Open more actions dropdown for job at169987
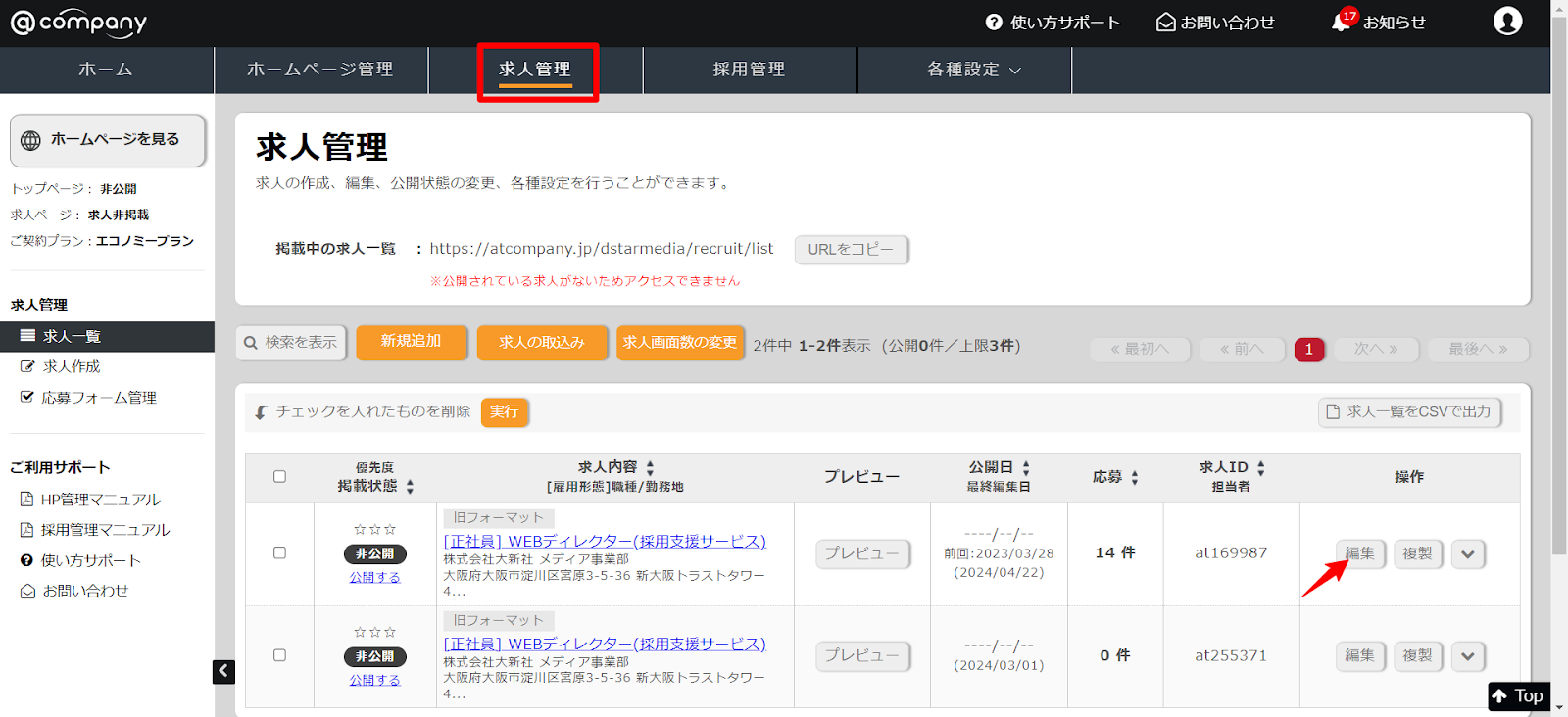The image size is (1568, 717). pos(1467,554)
